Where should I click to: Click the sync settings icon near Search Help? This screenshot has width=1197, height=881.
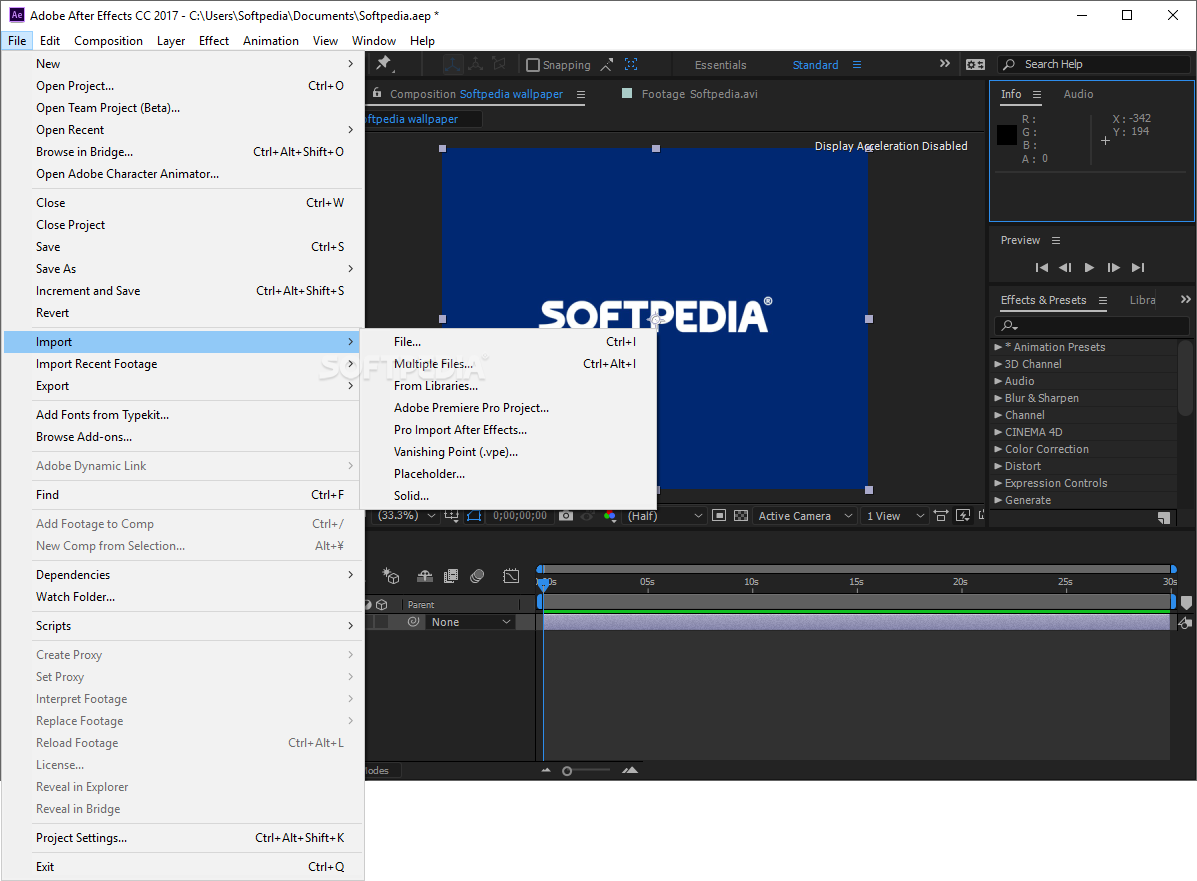(976, 65)
